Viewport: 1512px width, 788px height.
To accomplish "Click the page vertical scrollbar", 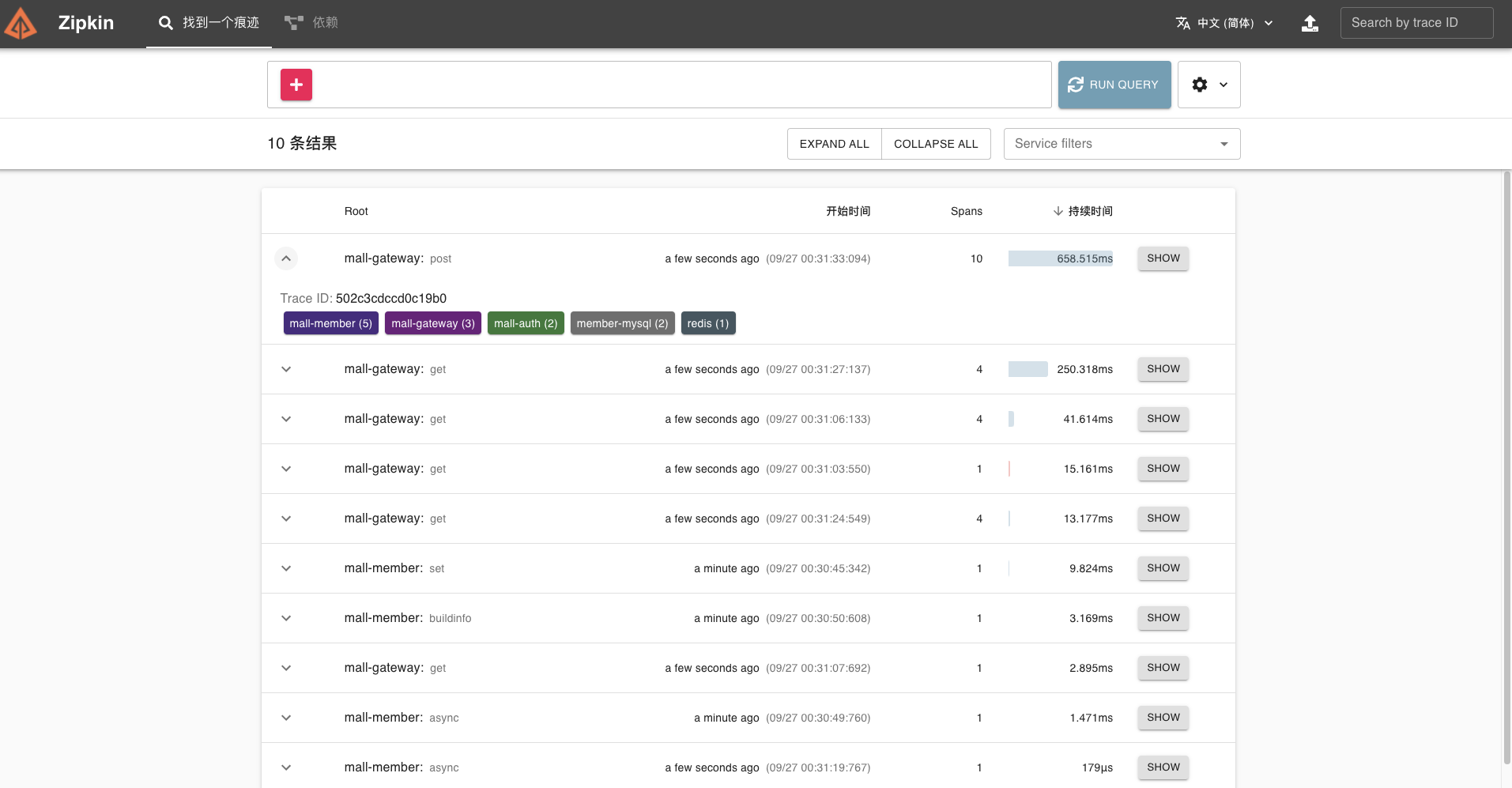I will [1506, 466].
